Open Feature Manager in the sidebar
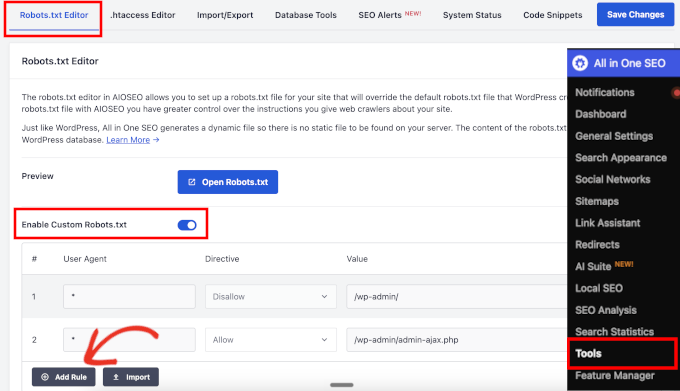 [615, 375]
